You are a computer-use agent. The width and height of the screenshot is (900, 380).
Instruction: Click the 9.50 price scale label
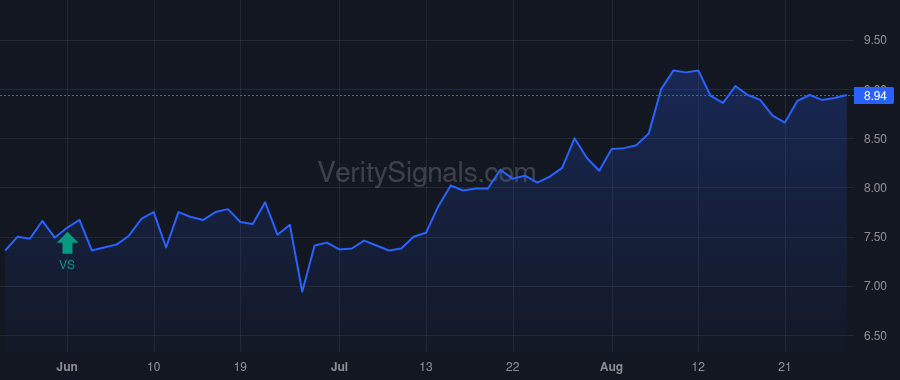[x=874, y=40]
